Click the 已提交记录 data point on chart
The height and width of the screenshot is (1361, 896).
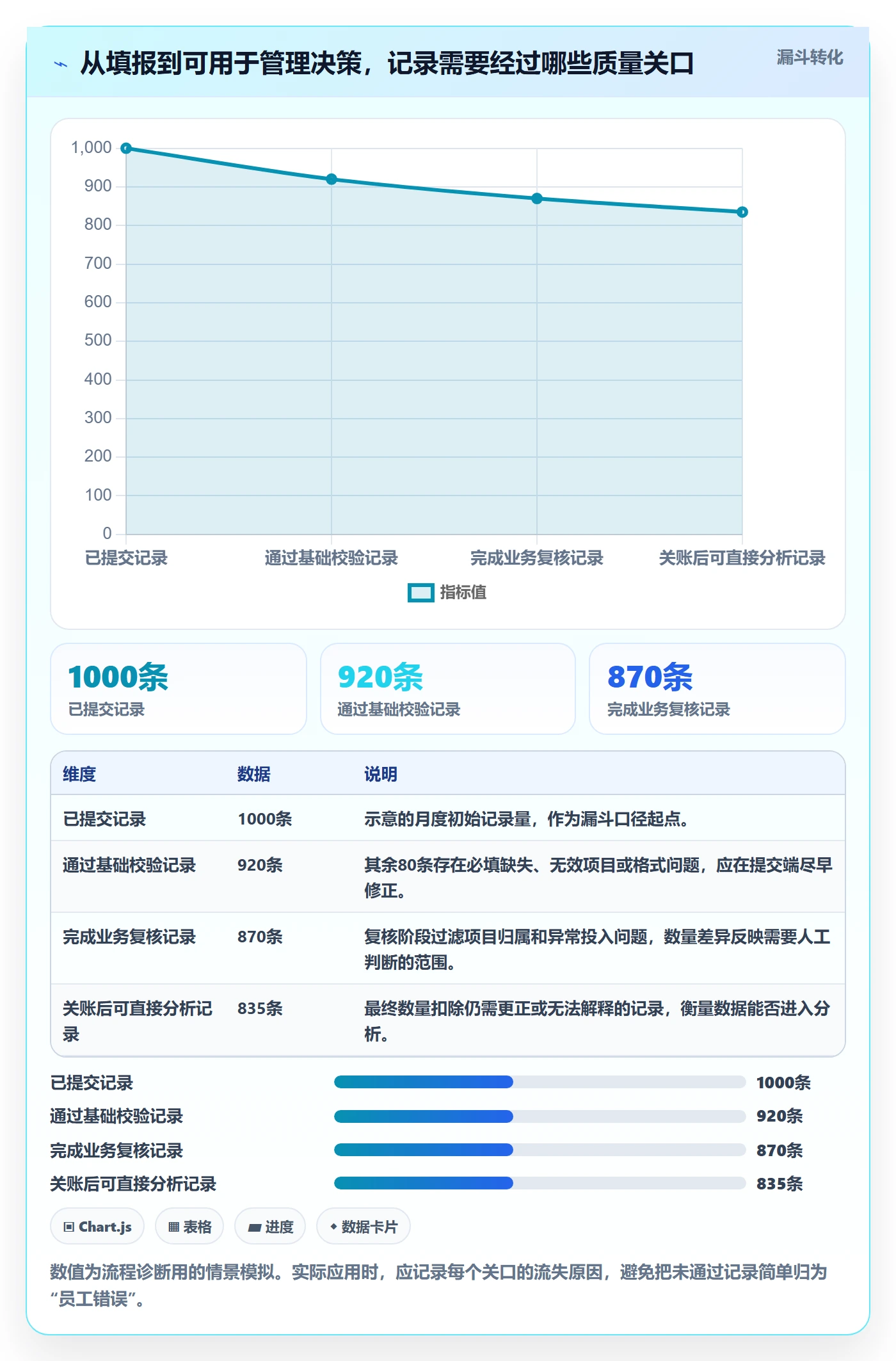point(126,149)
